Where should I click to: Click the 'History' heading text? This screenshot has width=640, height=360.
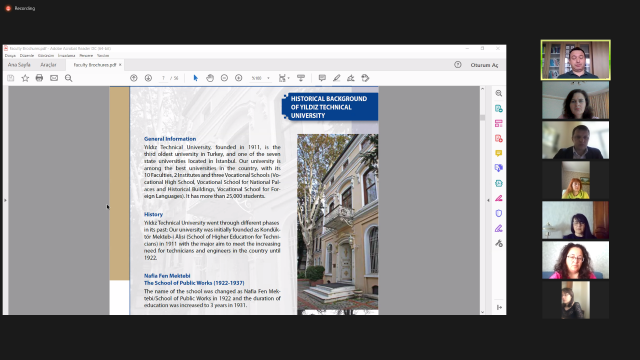click(153, 214)
